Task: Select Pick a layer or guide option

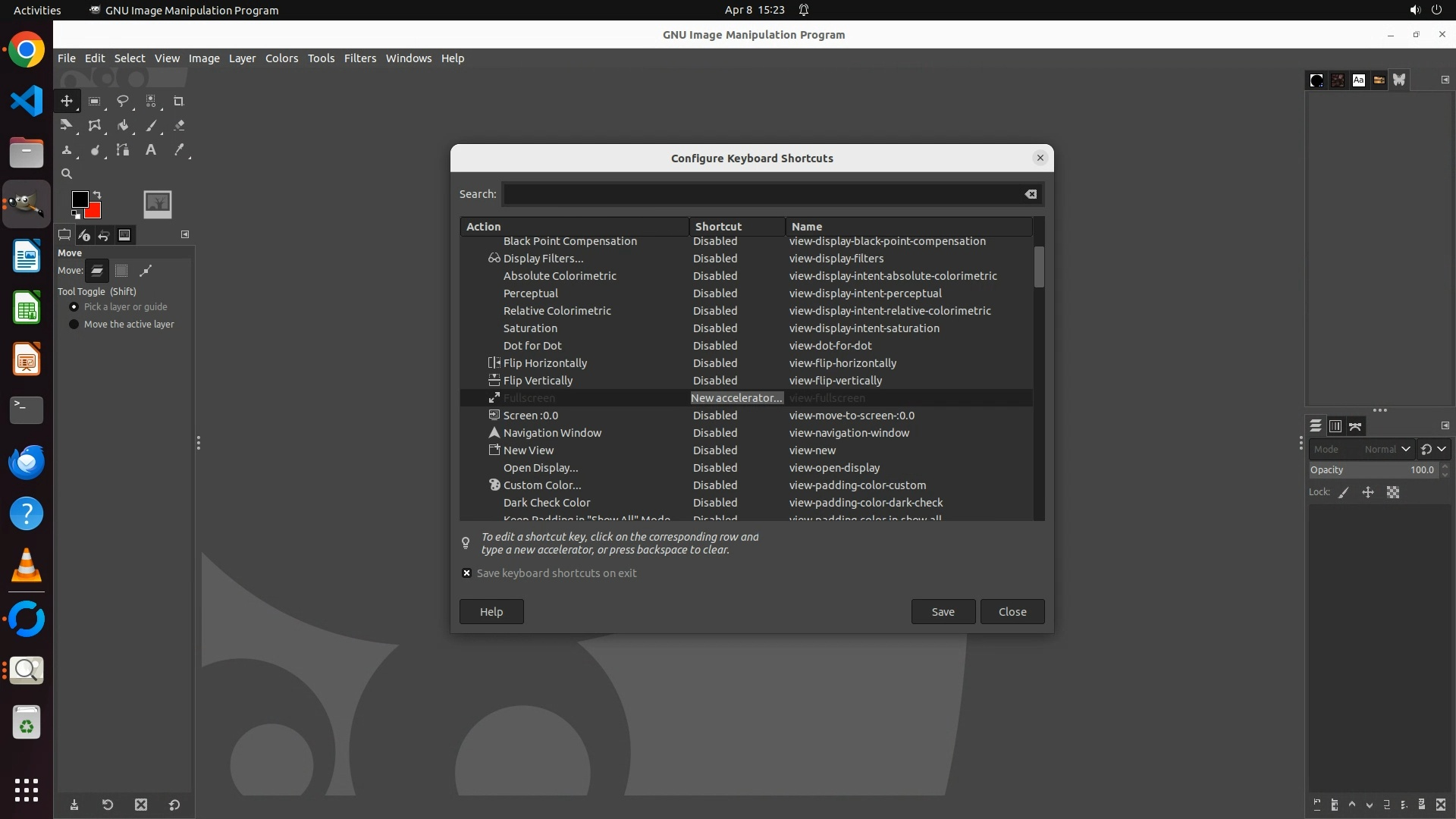Action: coord(74,307)
